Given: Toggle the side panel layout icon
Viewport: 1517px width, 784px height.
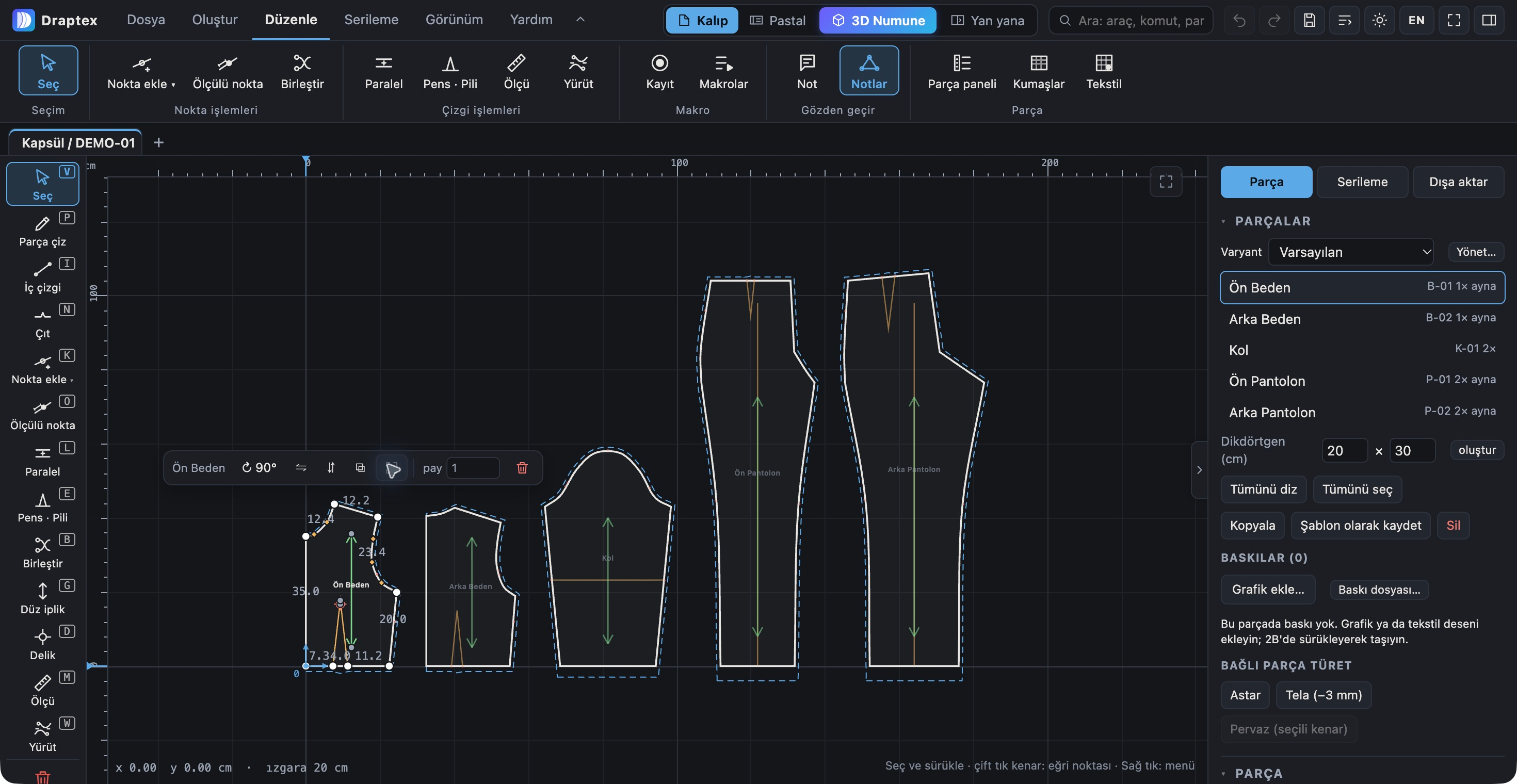Looking at the screenshot, I should 1489,21.
